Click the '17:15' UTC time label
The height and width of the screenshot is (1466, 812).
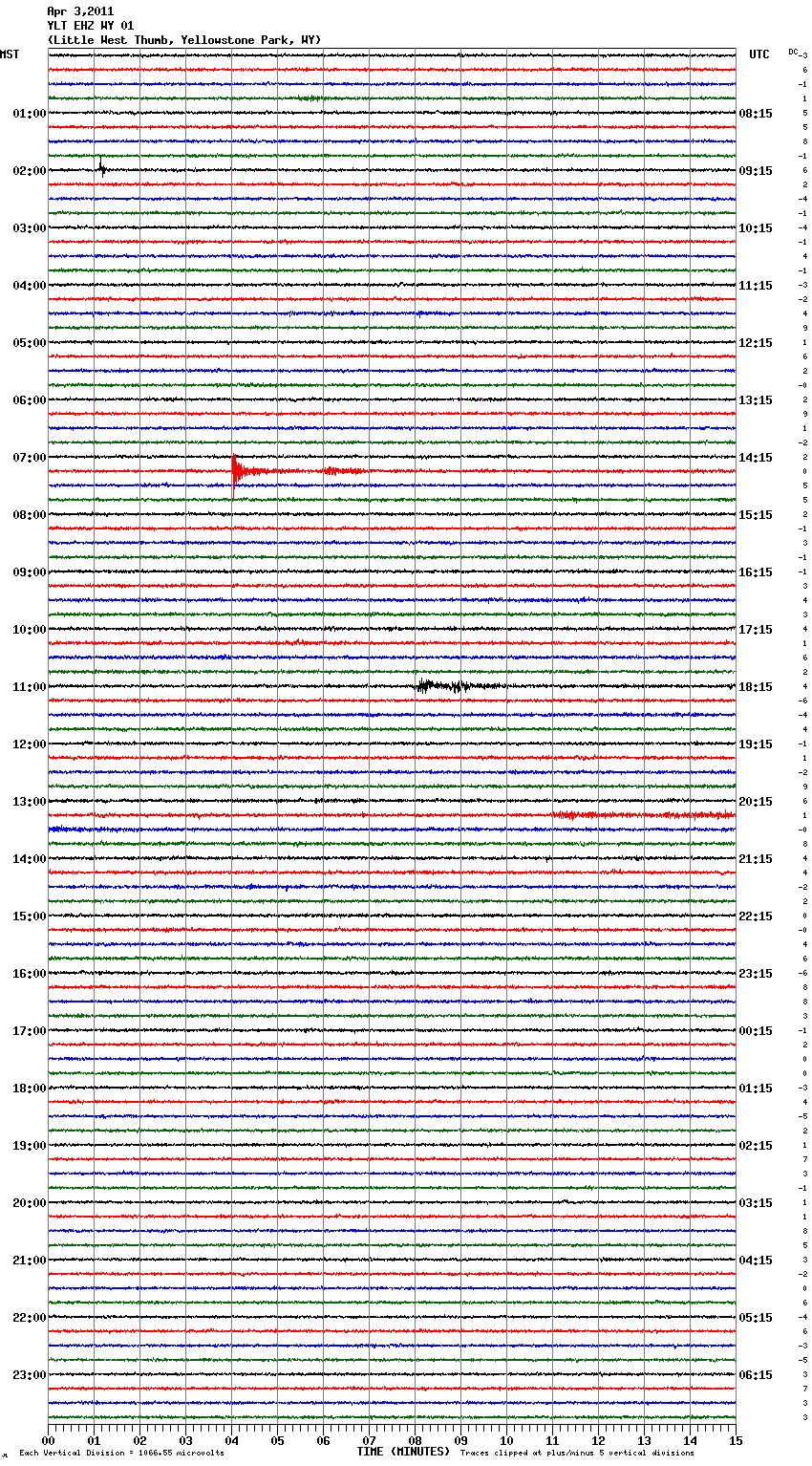(x=756, y=630)
